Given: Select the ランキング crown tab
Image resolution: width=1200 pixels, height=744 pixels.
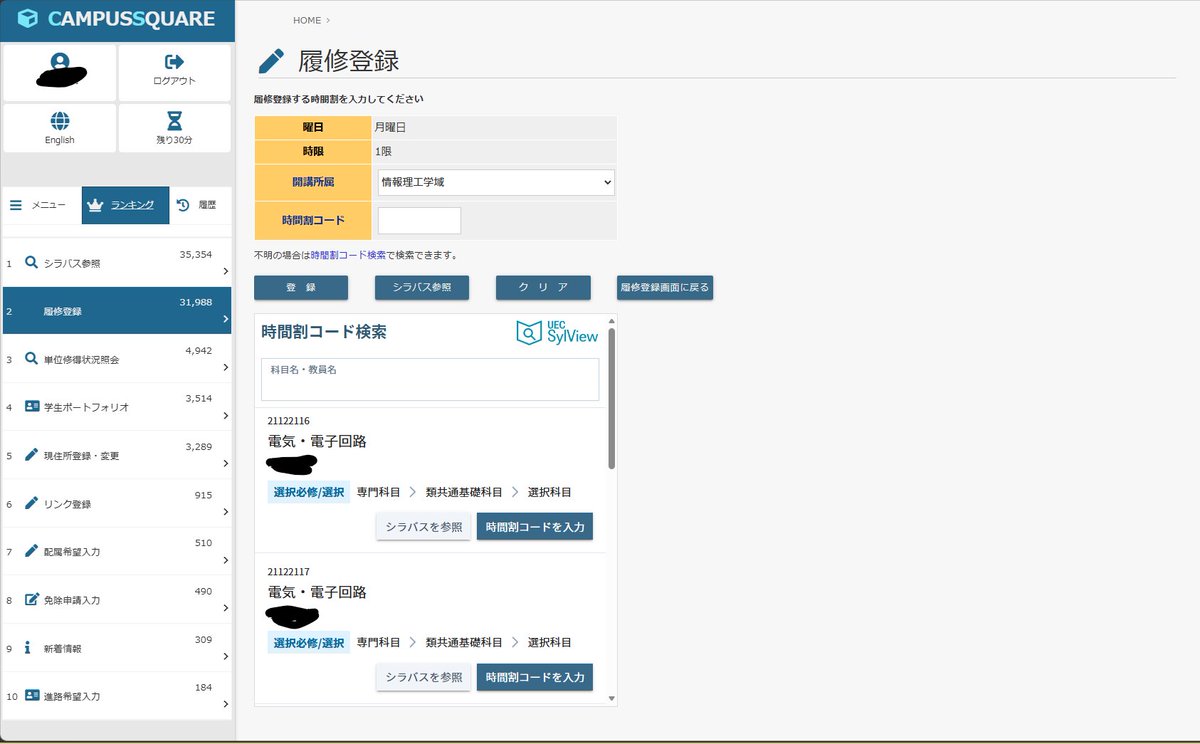Looking at the screenshot, I should (125, 205).
